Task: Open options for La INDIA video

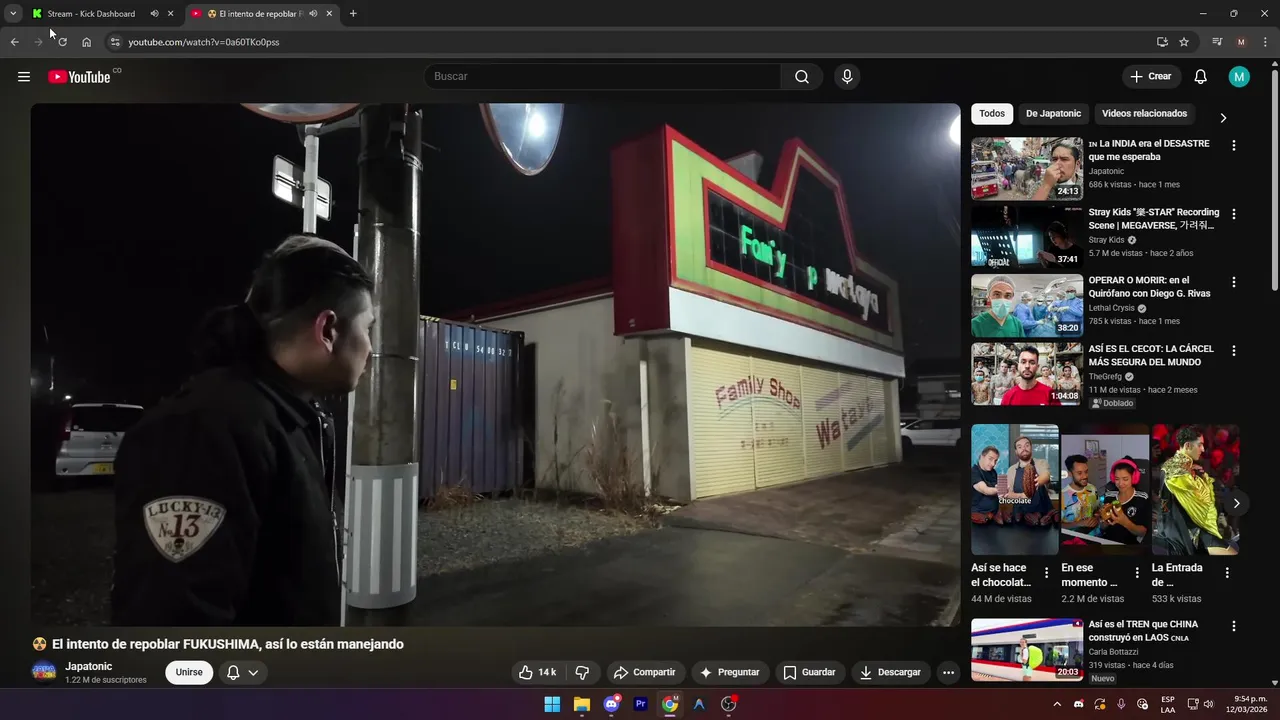Action: click(1233, 145)
